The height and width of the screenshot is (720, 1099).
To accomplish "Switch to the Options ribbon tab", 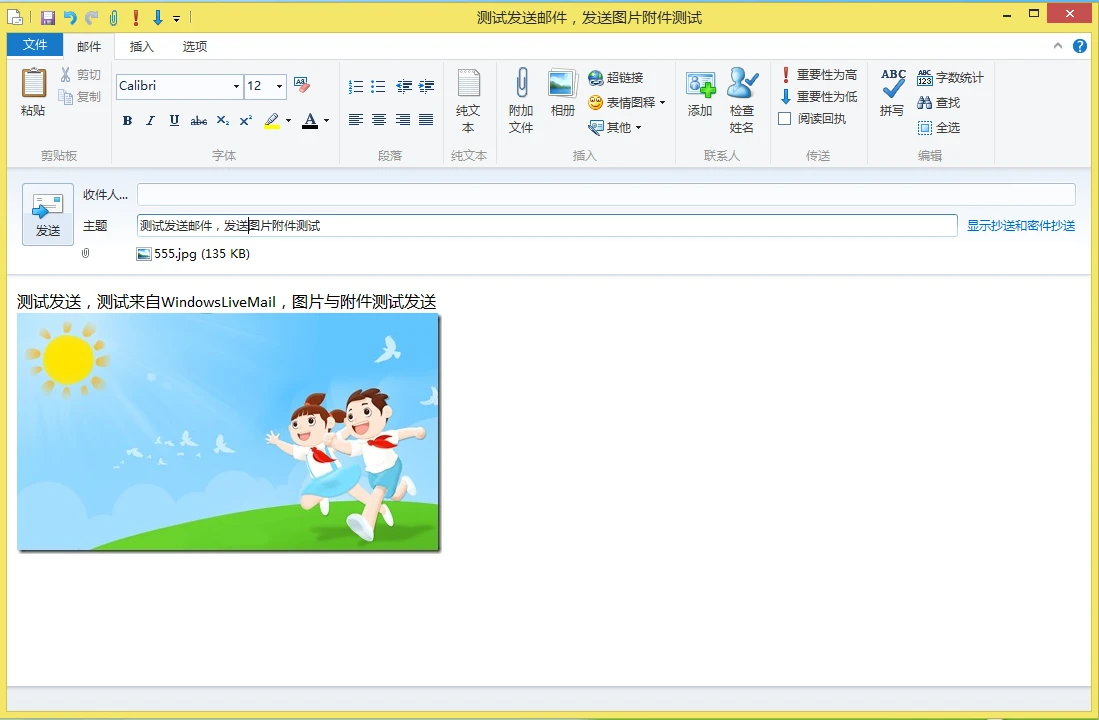I will pyautogui.click(x=195, y=46).
